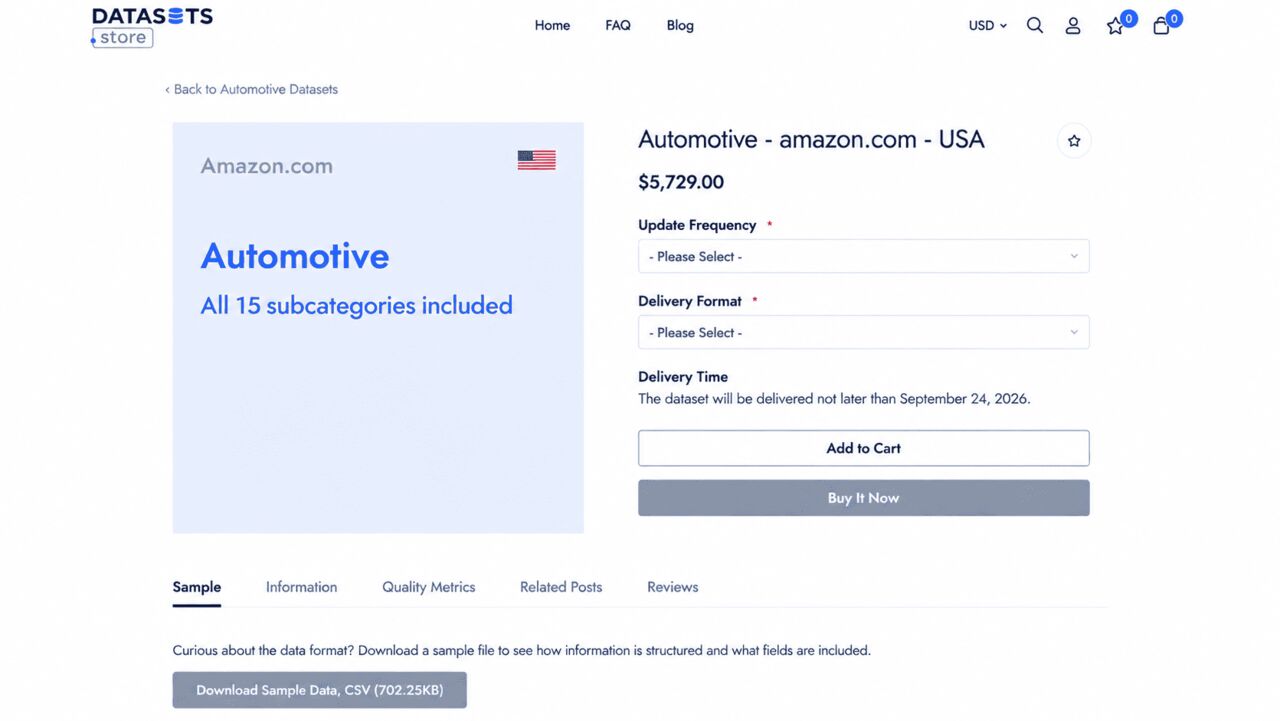Viewport: 1280px width, 721px height.
Task: View wishlist via header star icon
Action: pyautogui.click(x=1115, y=26)
